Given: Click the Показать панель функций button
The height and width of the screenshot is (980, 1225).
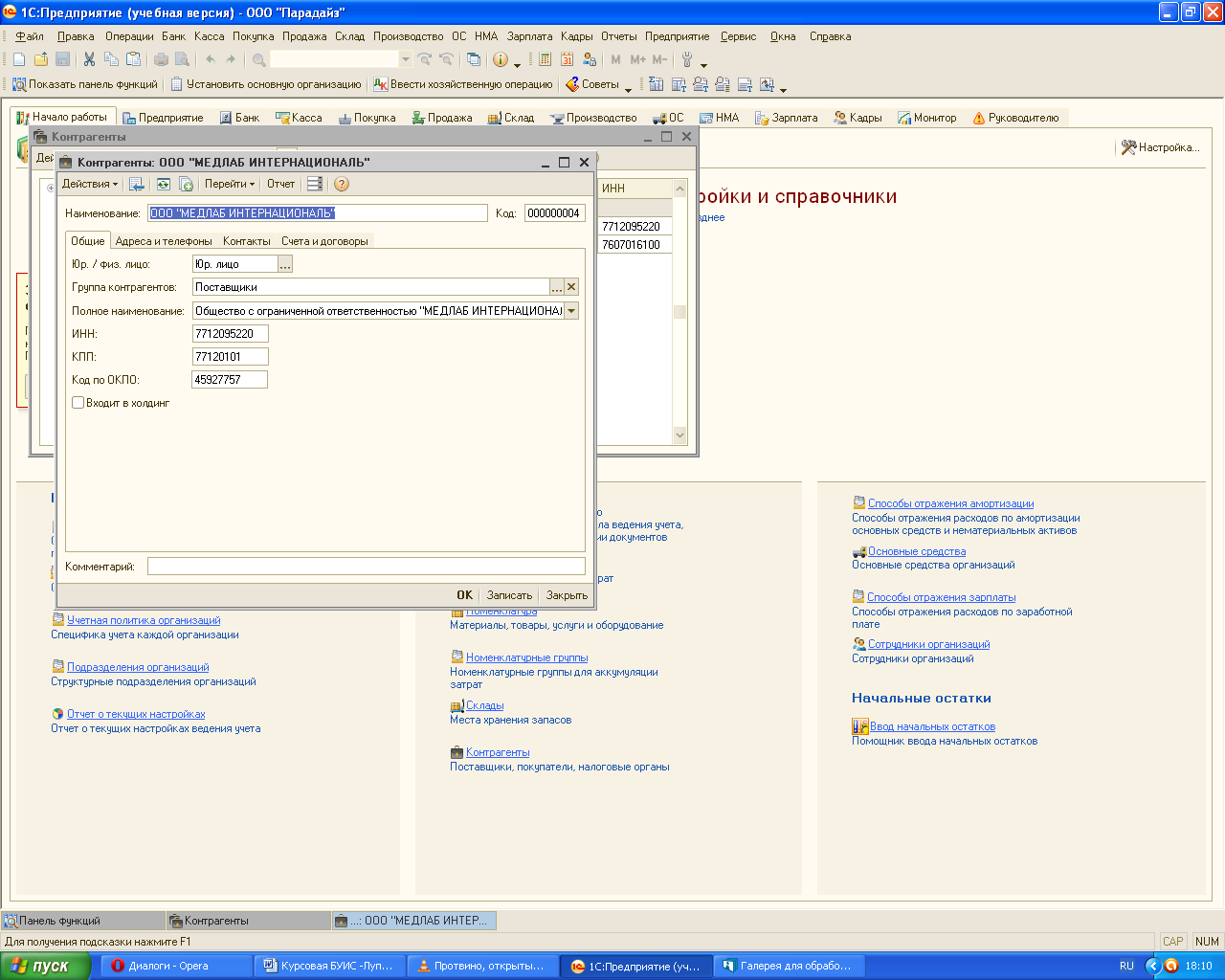Looking at the screenshot, I should pyautogui.click(x=84, y=84).
